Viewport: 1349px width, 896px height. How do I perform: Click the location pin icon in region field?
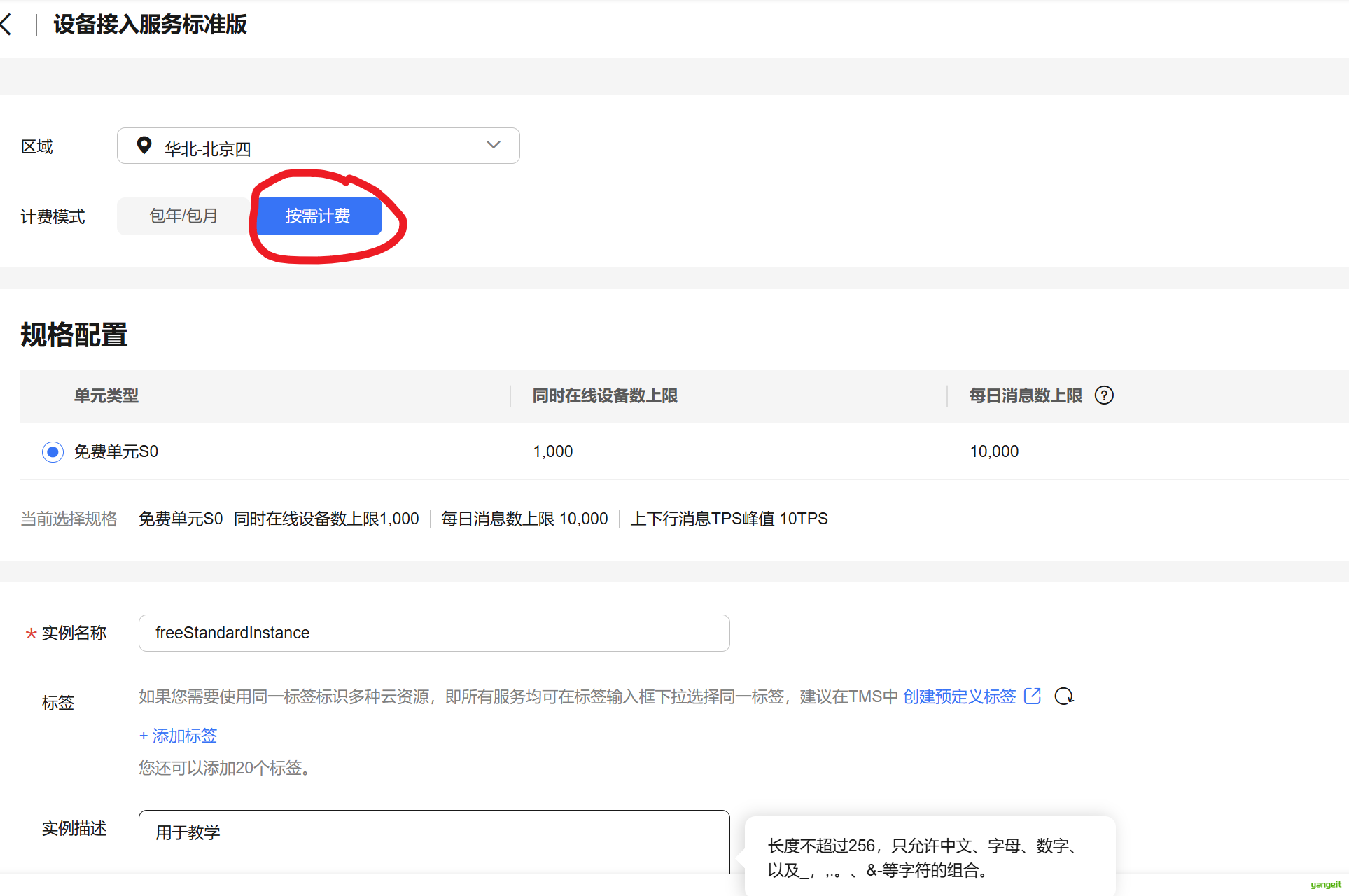tap(144, 145)
